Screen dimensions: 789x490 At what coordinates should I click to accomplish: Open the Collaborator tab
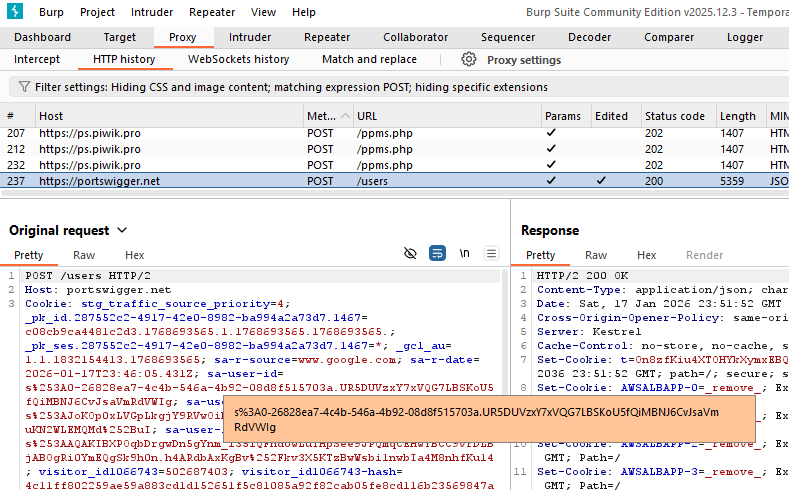click(x=415, y=37)
